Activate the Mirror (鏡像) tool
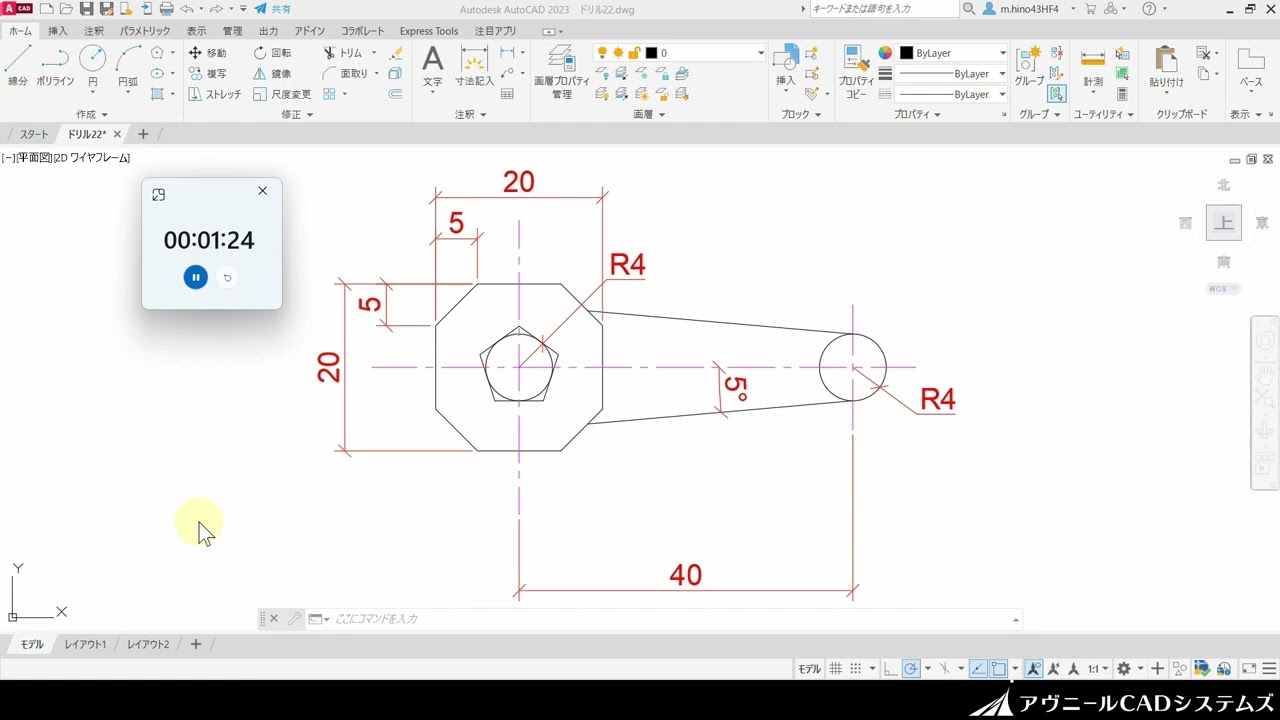Screen dimensions: 1280x720 pos(272,73)
